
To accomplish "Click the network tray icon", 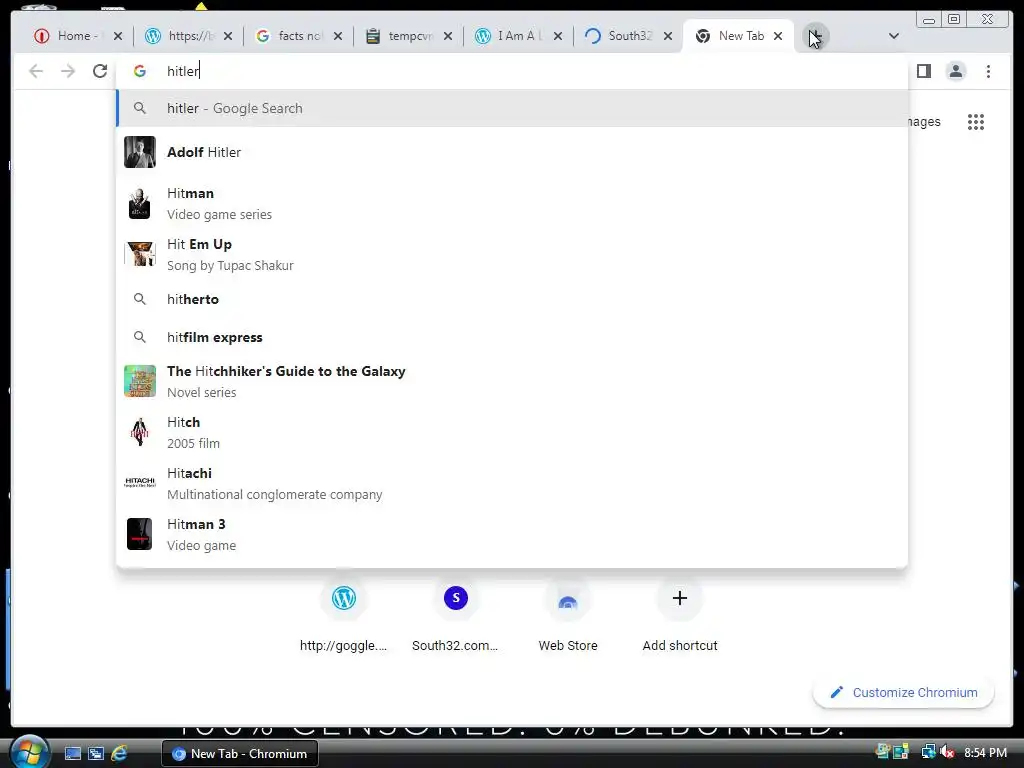I will tap(928, 753).
